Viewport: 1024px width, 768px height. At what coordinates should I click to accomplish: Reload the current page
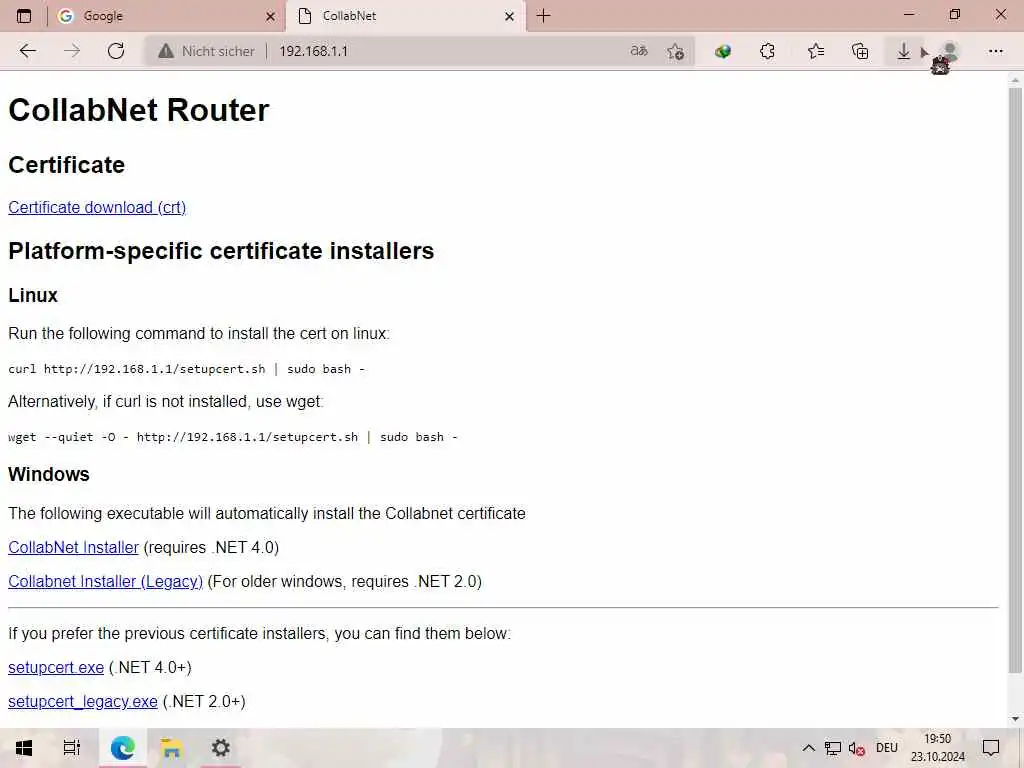click(116, 51)
